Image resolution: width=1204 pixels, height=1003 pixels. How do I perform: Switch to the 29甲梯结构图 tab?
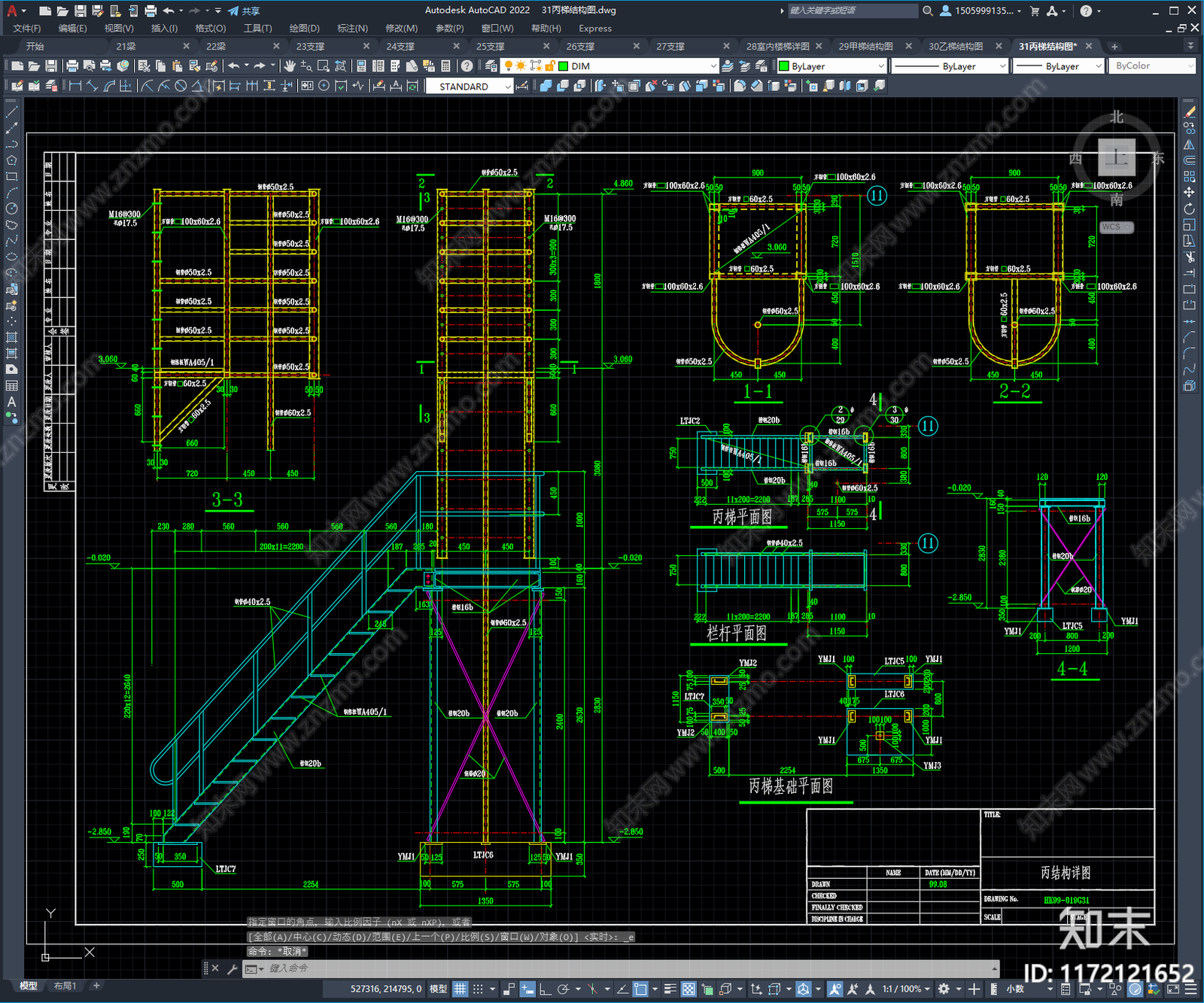(x=865, y=47)
